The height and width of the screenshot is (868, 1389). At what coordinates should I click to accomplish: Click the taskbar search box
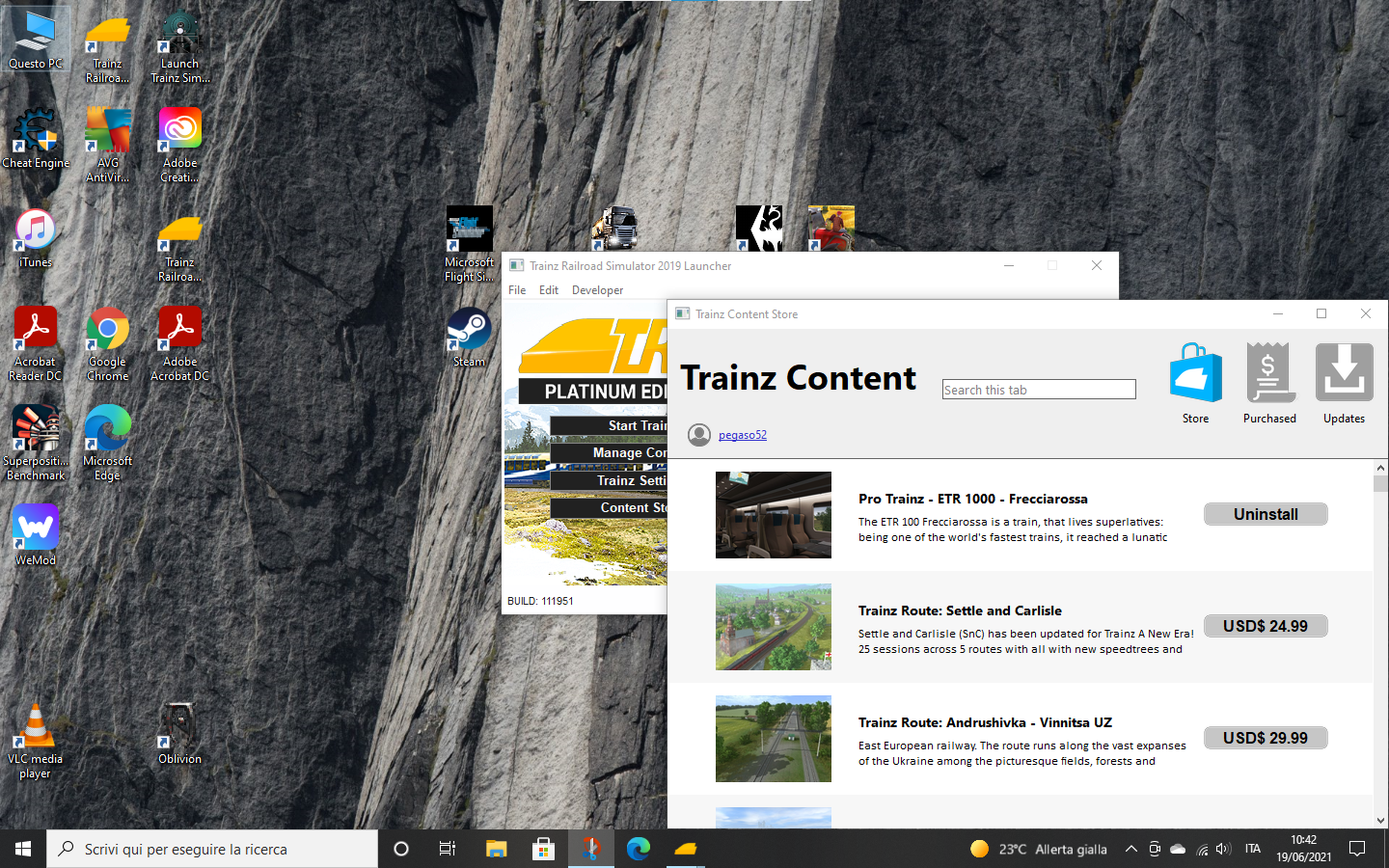tap(212, 849)
